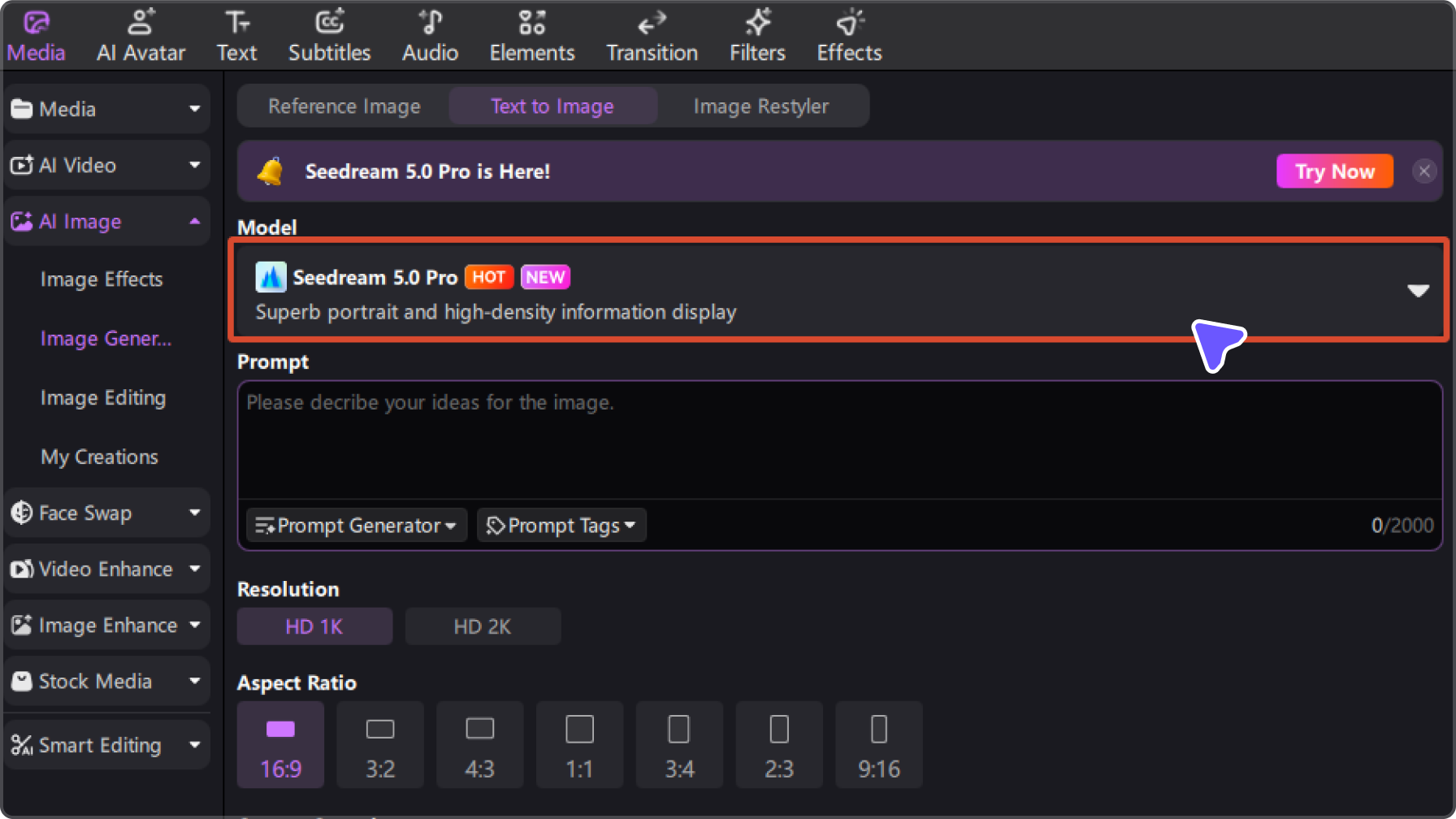Click the Video Enhance sidebar icon

(21, 569)
